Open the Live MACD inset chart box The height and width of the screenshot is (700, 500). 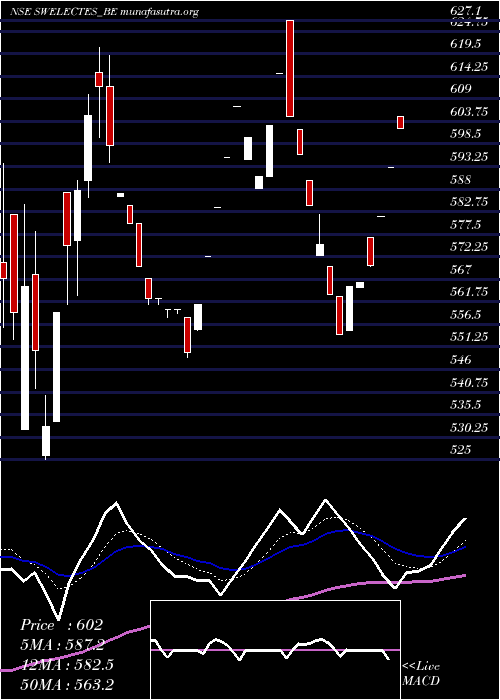click(x=275, y=650)
